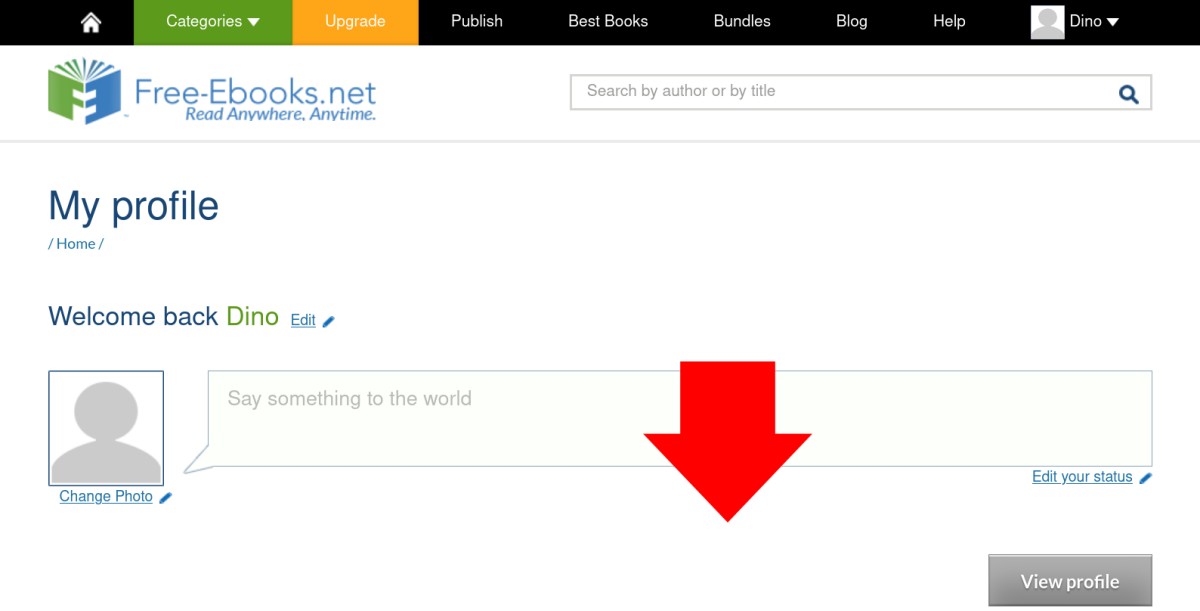Click the search magnifying glass icon
Image resolution: width=1200 pixels, height=611 pixels.
[1128, 94]
